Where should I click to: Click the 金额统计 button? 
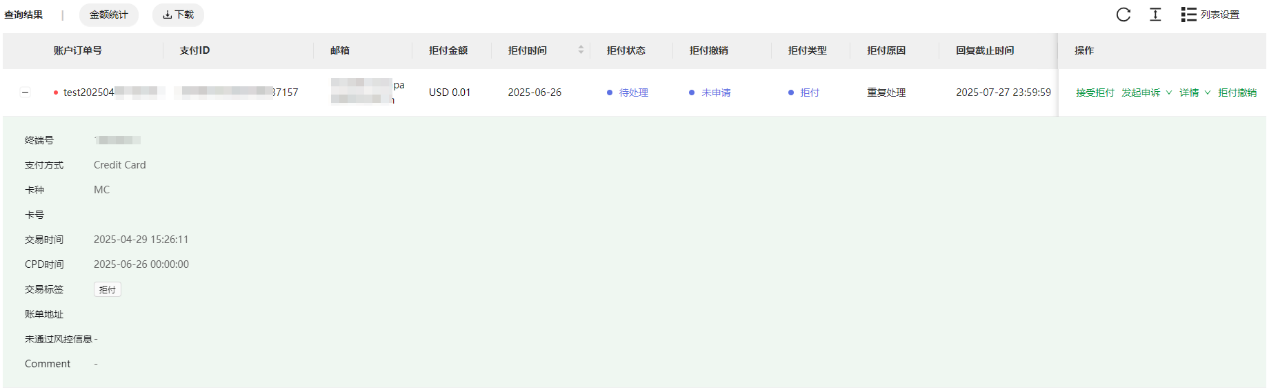109,15
